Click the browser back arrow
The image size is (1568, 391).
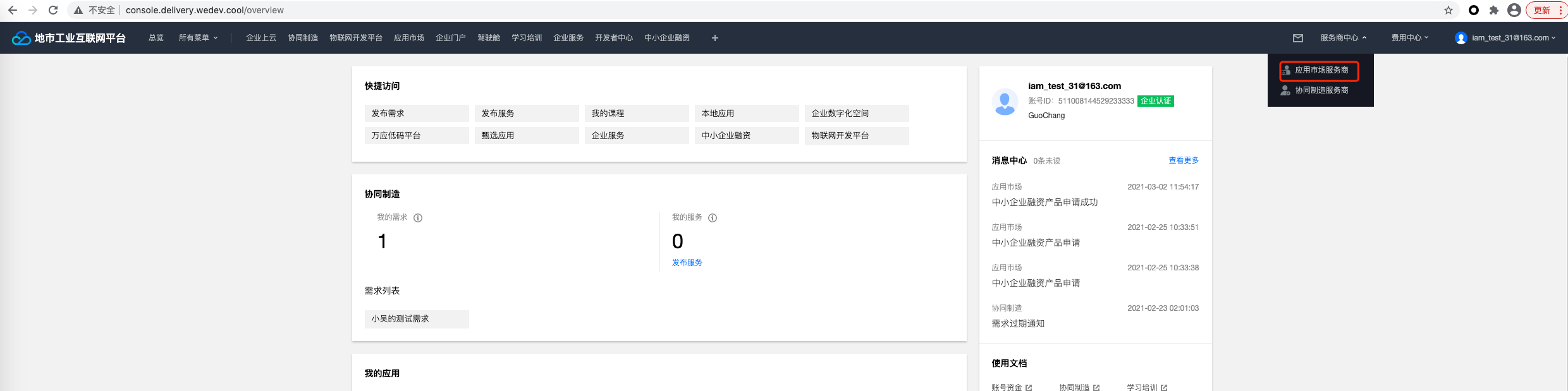coord(13,10)
